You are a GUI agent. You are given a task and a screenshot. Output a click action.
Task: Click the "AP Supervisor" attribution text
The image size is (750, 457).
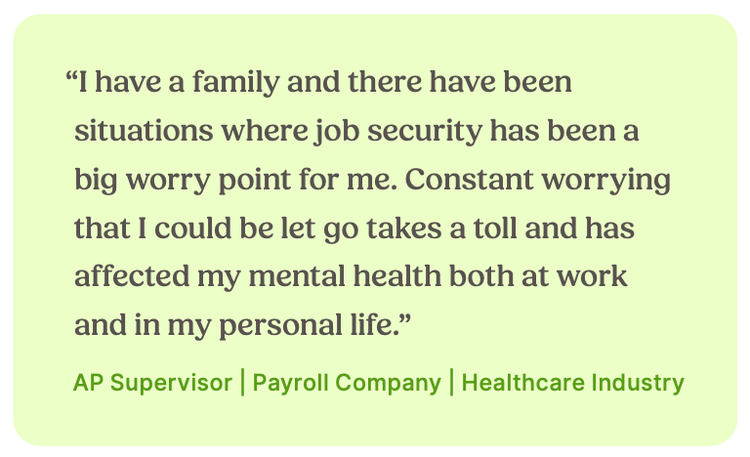click(x=153, y=383)
